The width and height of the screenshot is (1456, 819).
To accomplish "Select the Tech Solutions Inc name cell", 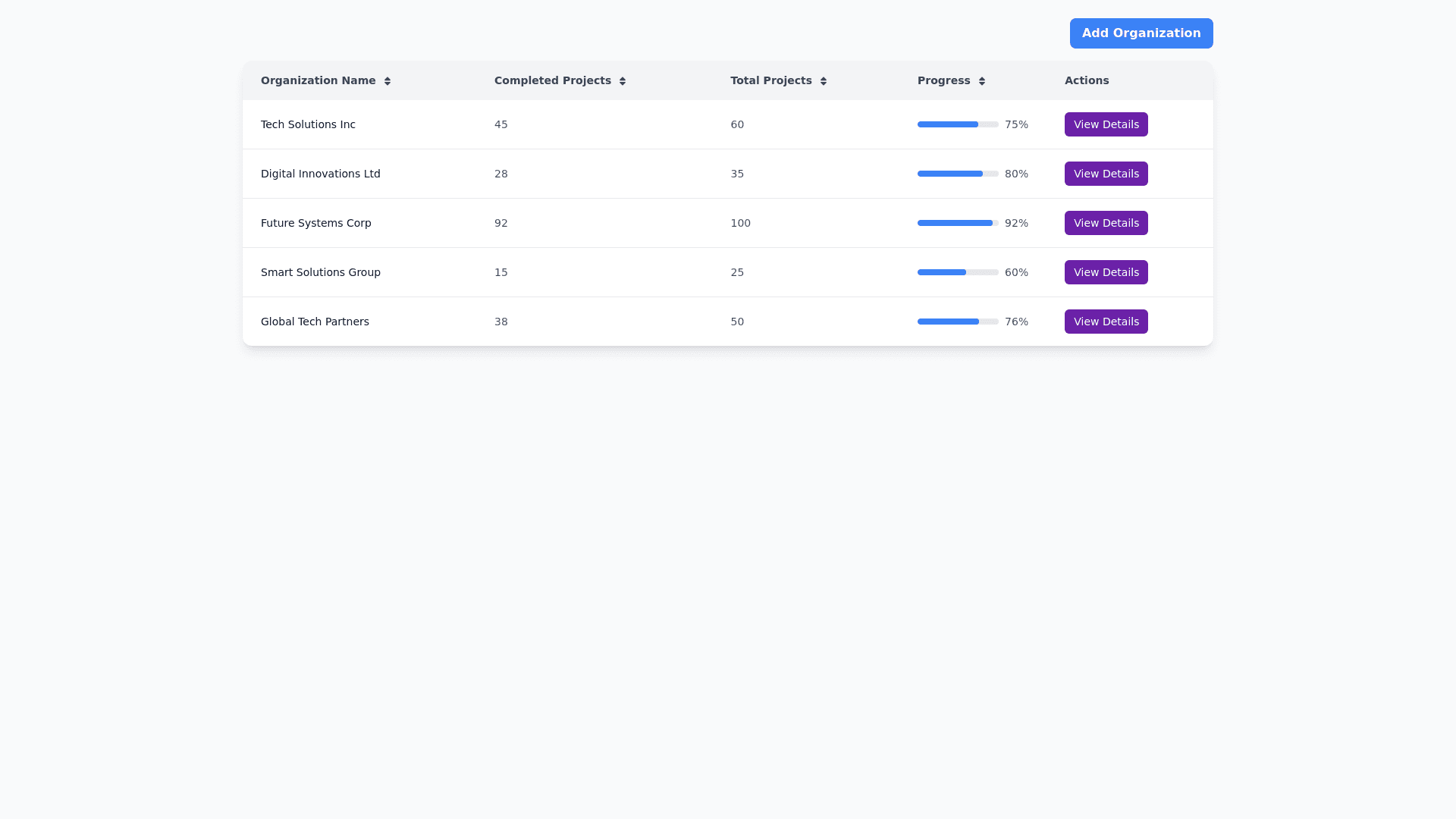I will (308, 124).
